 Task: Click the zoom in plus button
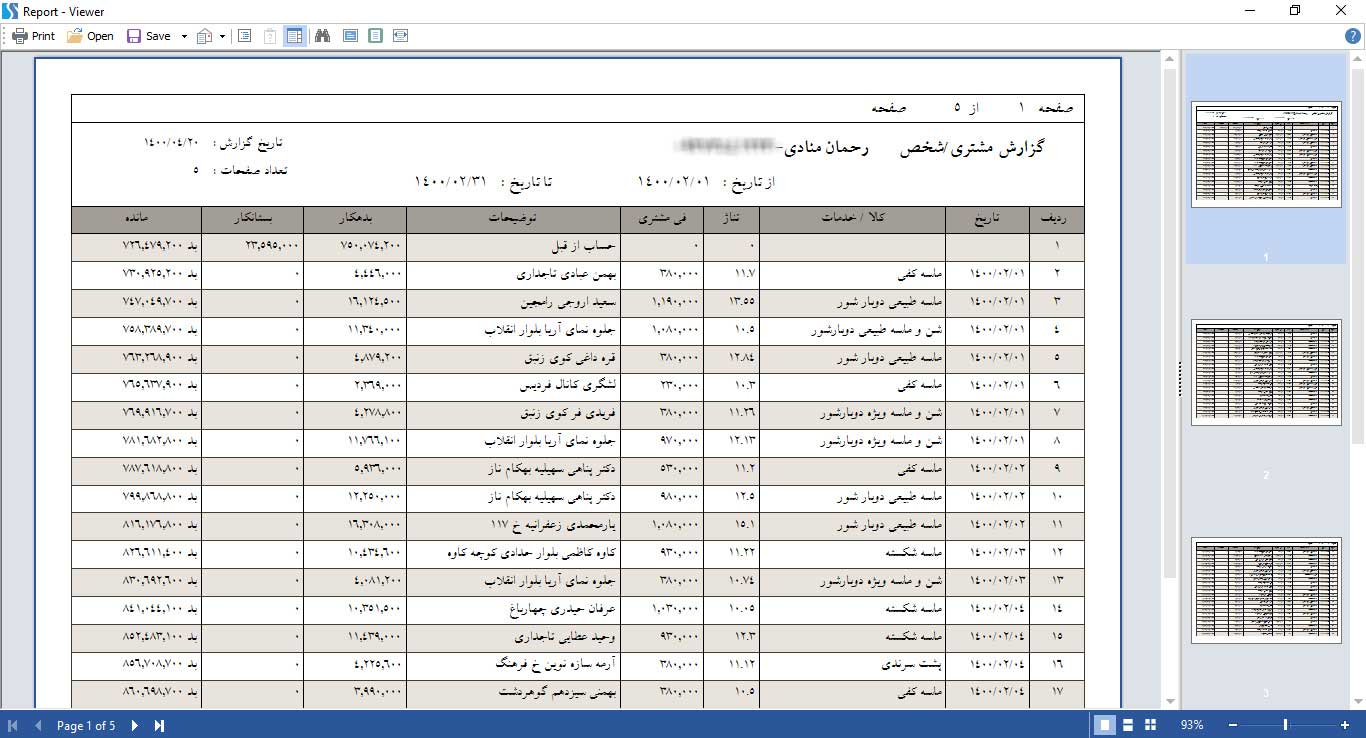pyautogui.click(x=1345, y=725)
